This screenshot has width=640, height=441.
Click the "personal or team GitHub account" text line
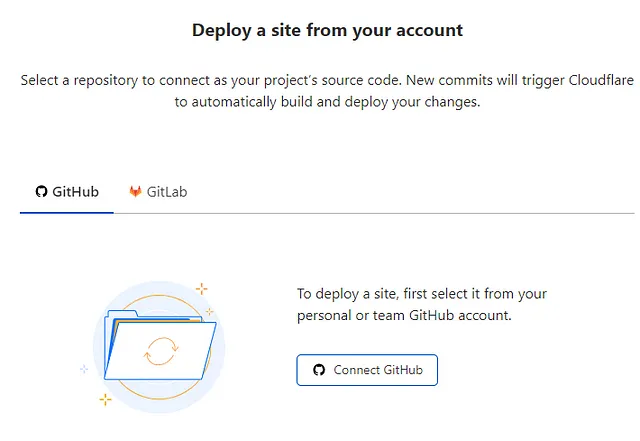(x=404, y=315)
